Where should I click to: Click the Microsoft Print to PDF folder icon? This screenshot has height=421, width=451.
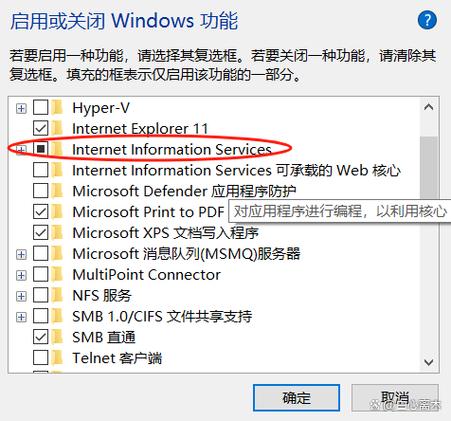58,212
